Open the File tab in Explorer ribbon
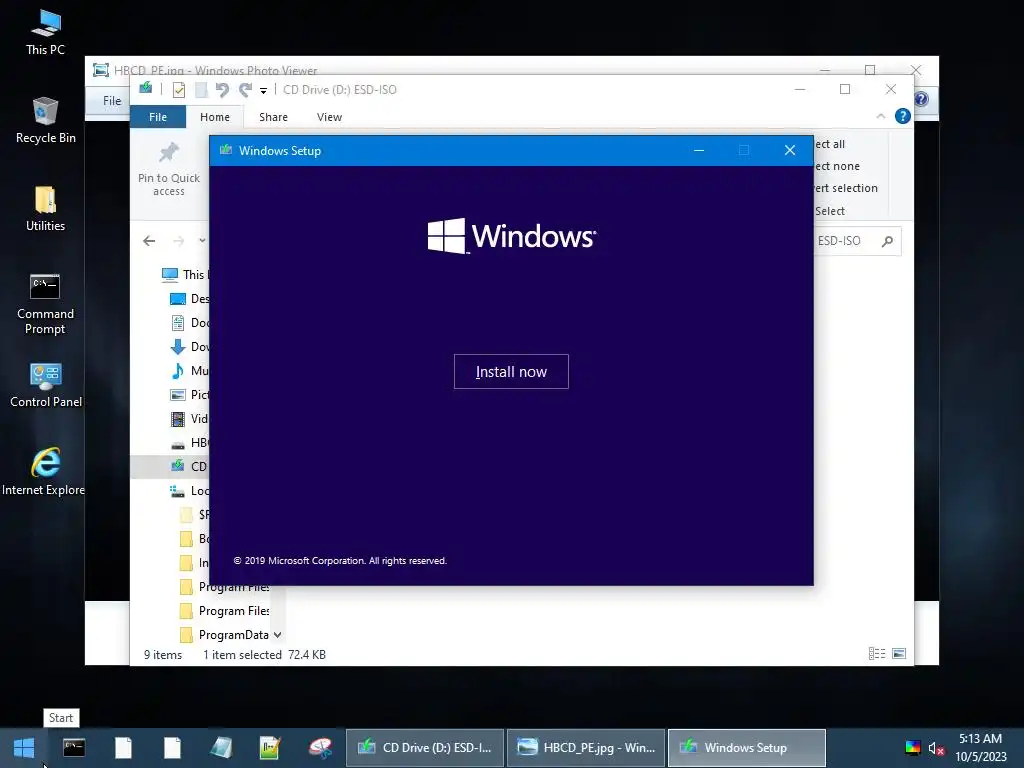Viewport: 1024px width, 768px height. [x=158, y=117]
